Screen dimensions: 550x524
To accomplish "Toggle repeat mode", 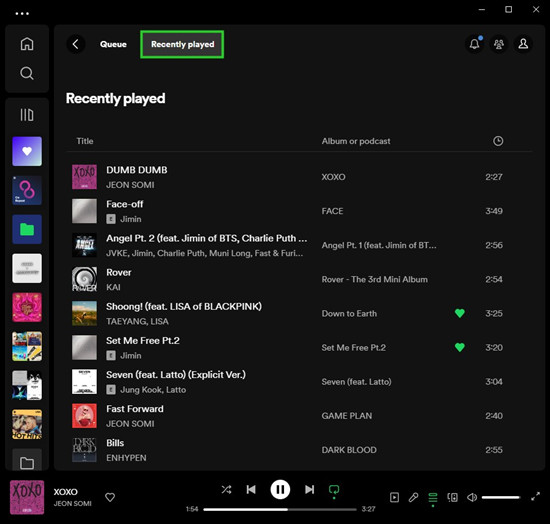I will 334,490.
